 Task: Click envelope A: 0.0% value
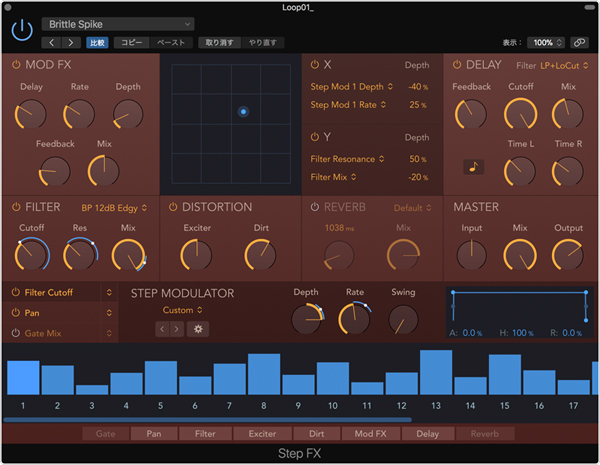(x=472, y=333)
